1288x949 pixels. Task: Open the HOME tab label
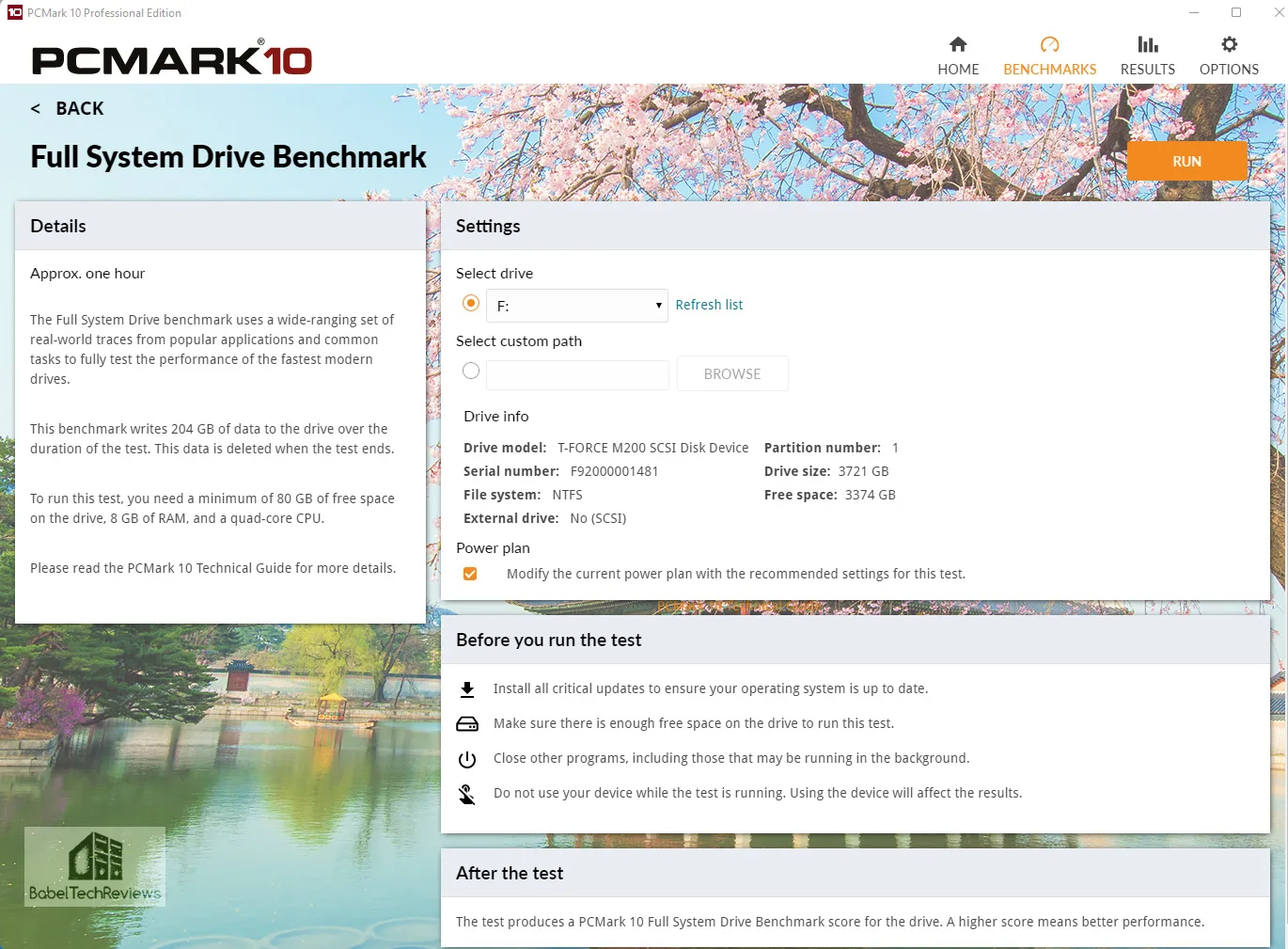click(958, 70)
